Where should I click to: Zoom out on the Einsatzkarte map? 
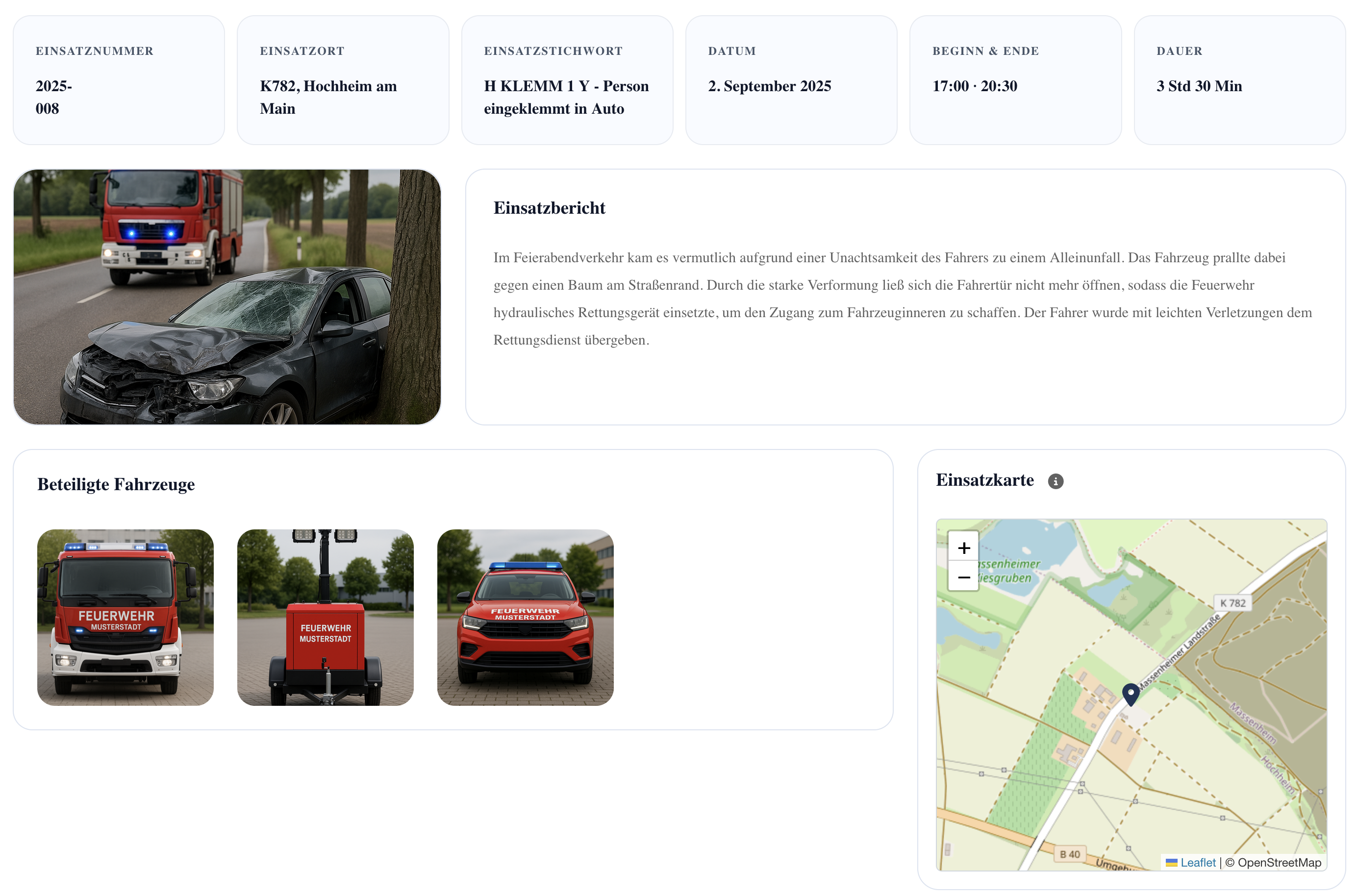tap(964, 577)
